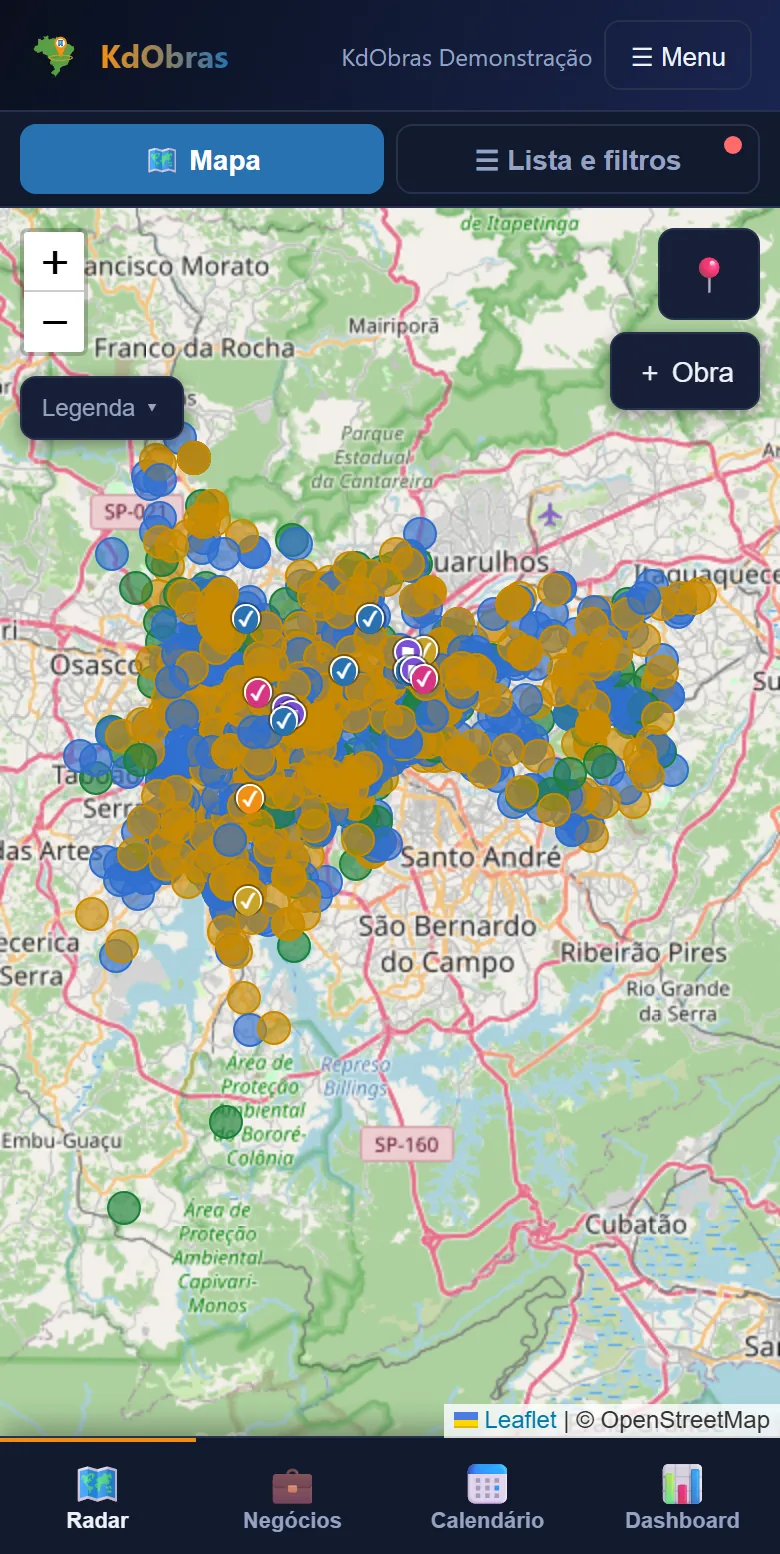Zoom out with the minus button

[x=54, y=322]
